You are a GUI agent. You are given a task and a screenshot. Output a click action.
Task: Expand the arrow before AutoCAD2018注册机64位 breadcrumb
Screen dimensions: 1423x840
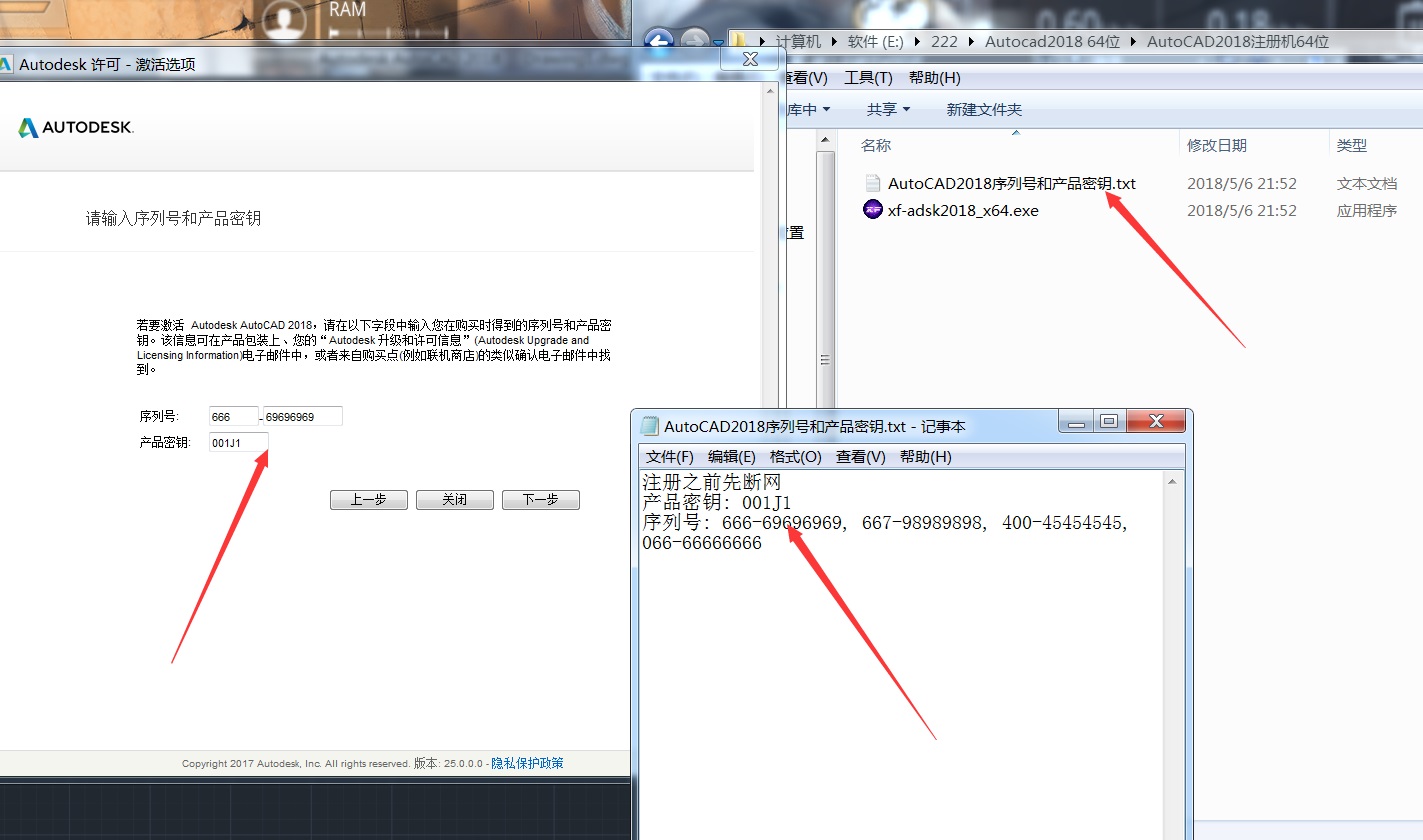1134,42
